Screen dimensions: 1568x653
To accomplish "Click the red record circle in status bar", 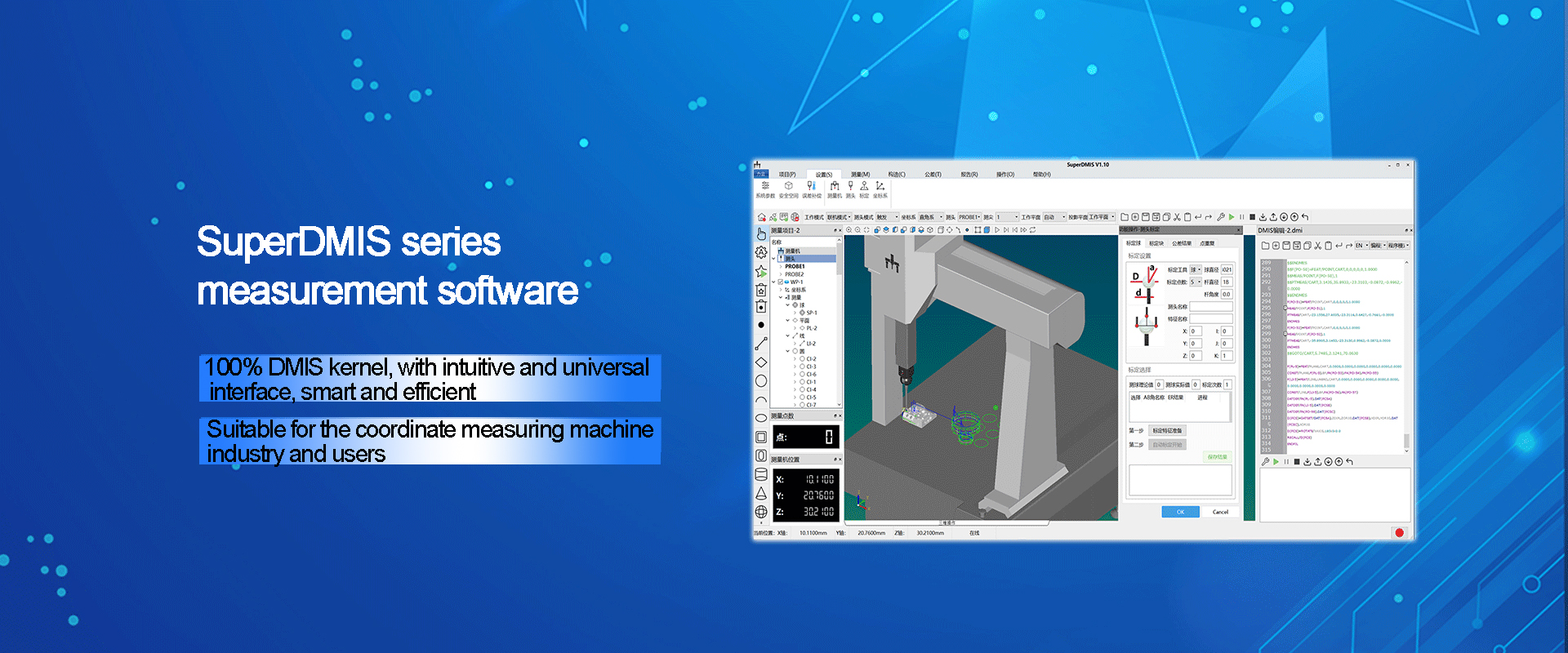I will pyautogui.click(x=1399, y=533).
